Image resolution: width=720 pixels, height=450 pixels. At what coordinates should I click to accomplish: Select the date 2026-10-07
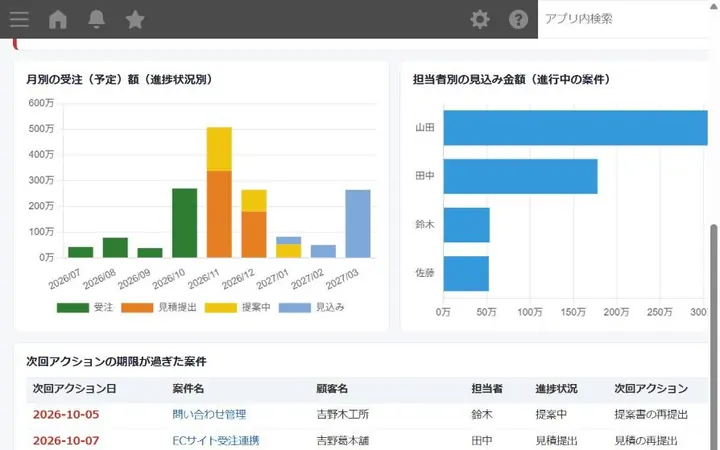(66, 441)
